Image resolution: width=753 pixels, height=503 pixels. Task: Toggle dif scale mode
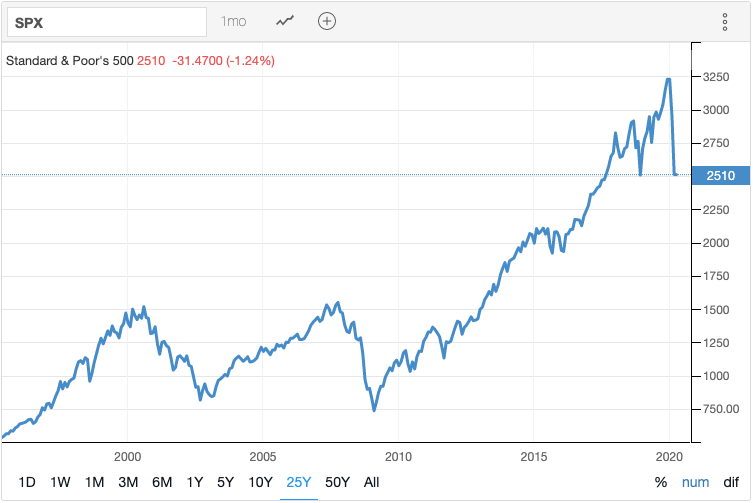pos(731,482)
